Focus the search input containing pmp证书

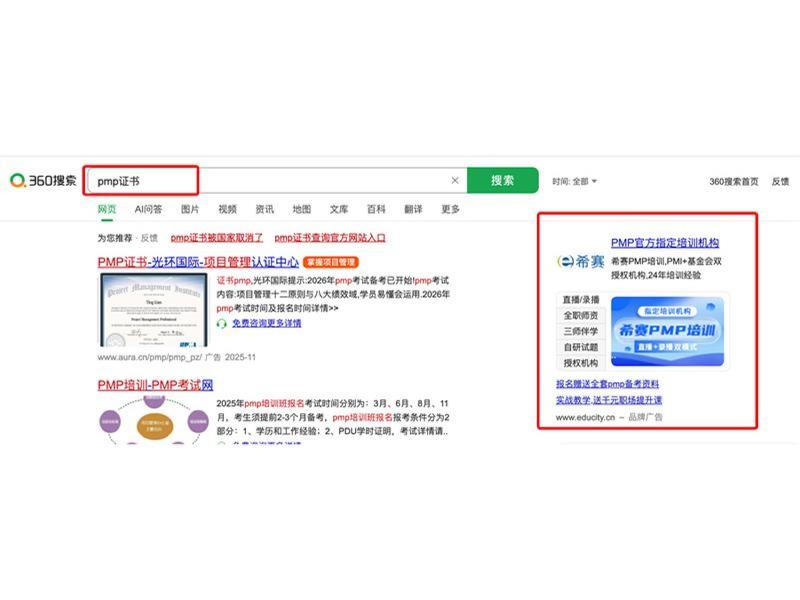coord(276,181)
